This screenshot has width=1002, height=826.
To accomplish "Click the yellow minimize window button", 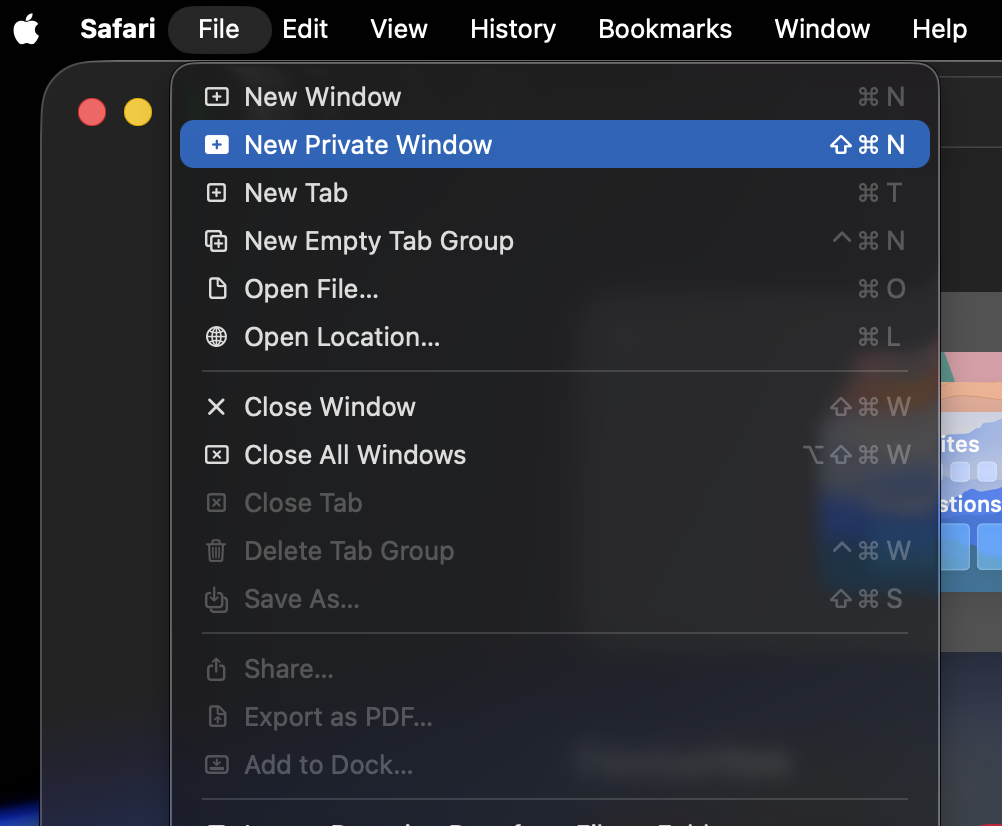I will pos(138,112).
